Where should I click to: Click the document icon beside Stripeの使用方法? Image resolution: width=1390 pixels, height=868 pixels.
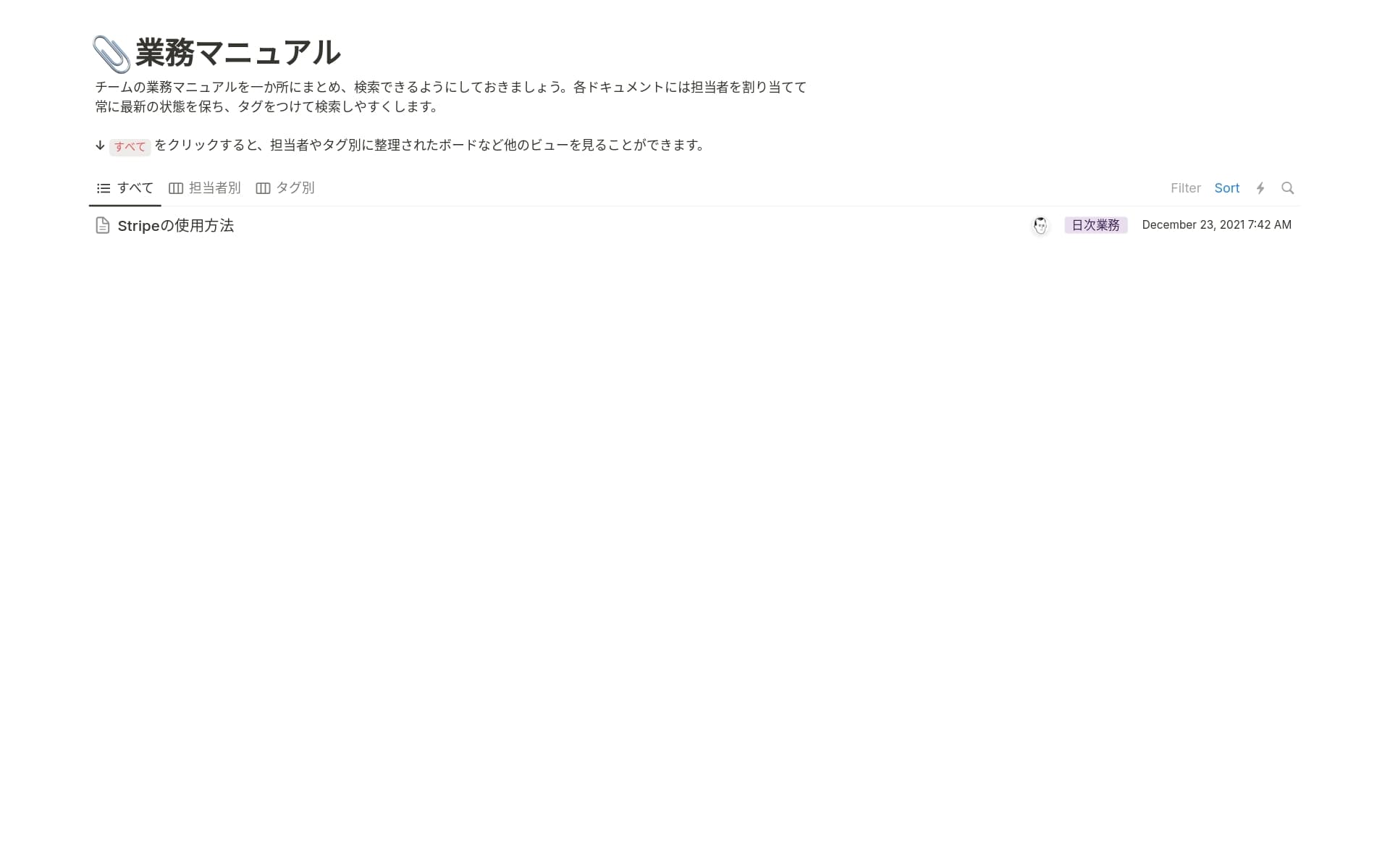coord(103,226)
